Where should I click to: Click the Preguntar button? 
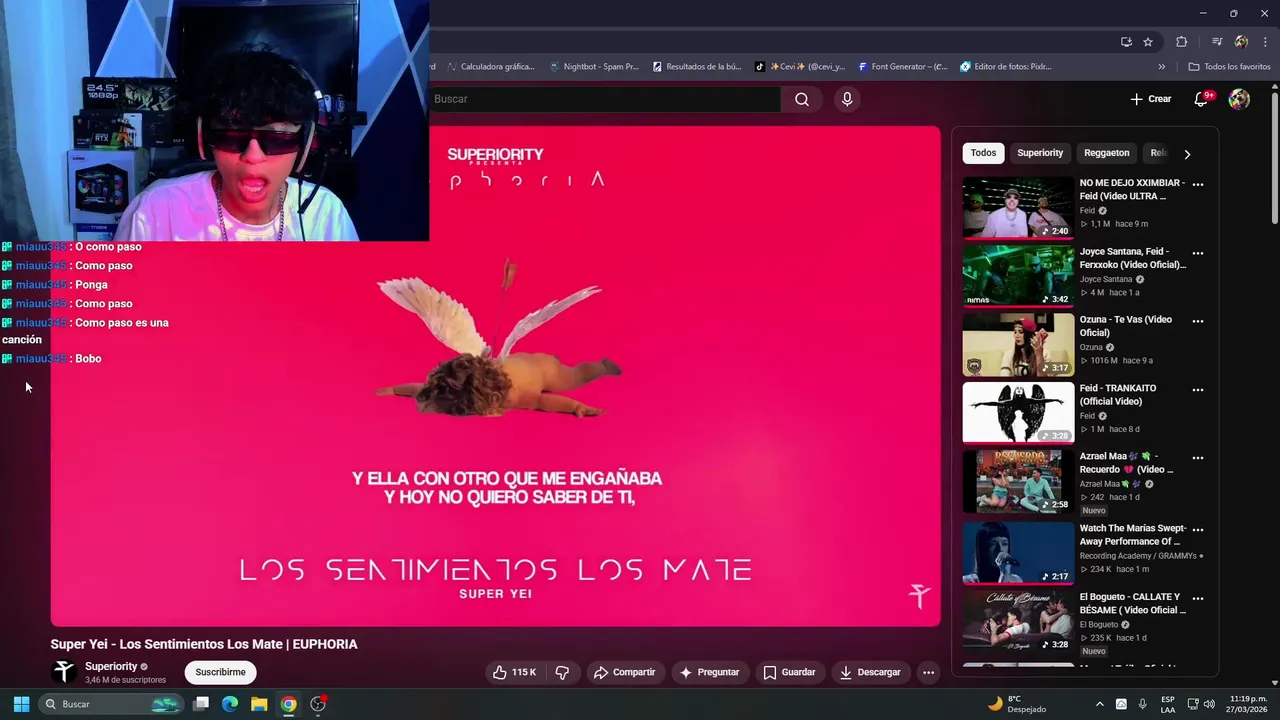tap(709, 672)
